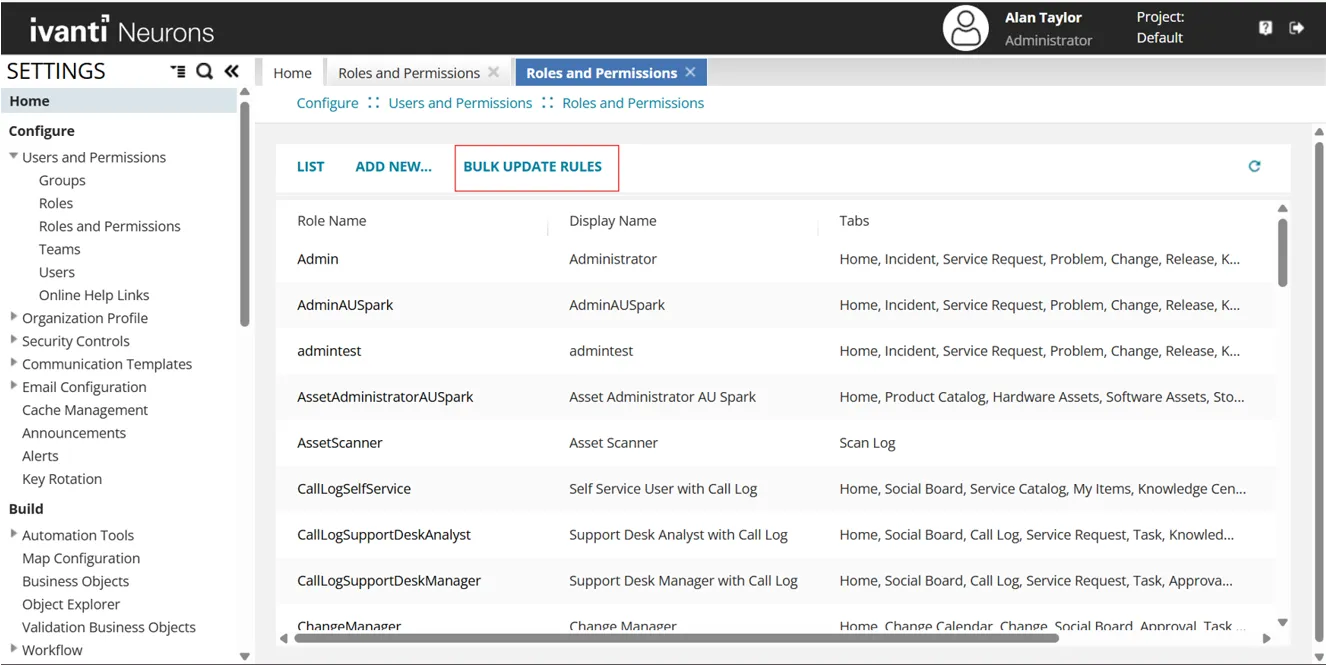Open the settings tree view icon
The image size is (1326, 666).
pos(178,71)
